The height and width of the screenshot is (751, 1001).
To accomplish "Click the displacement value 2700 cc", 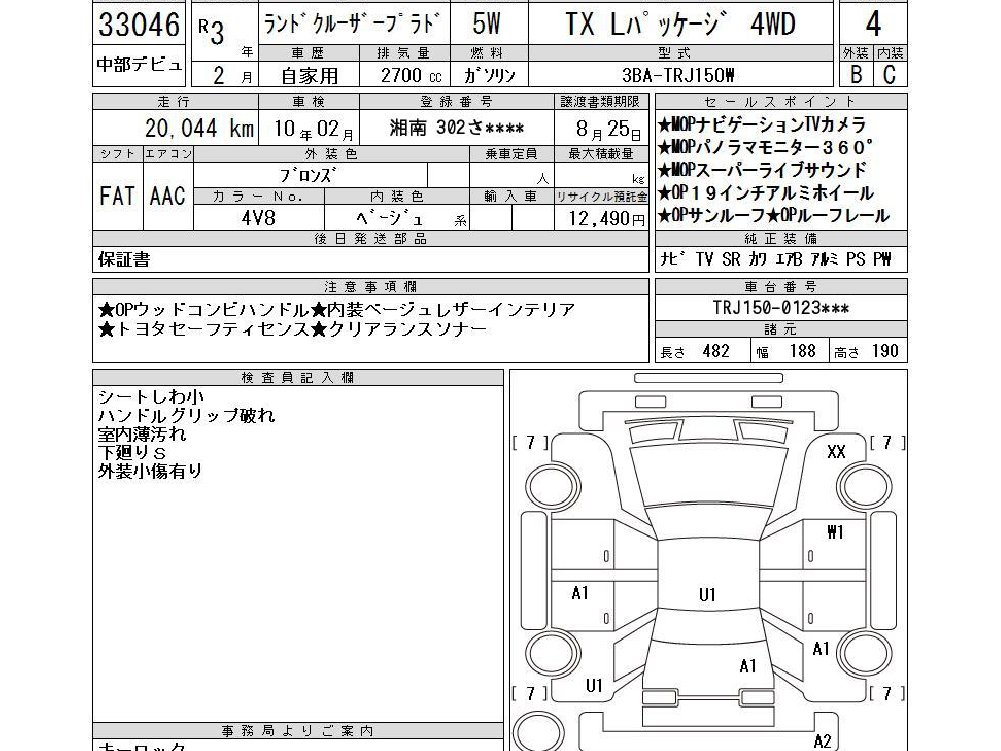I will point(410,75).
